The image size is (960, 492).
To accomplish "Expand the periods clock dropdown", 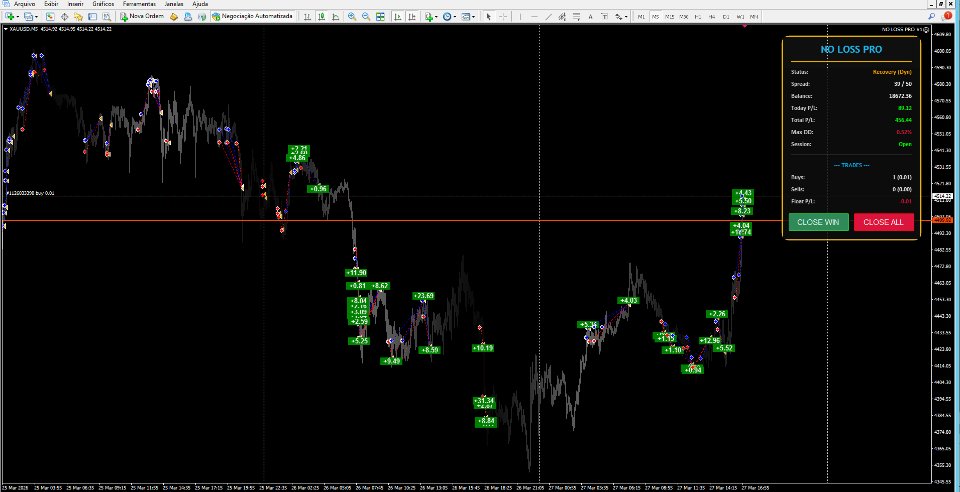I will 454,17.
